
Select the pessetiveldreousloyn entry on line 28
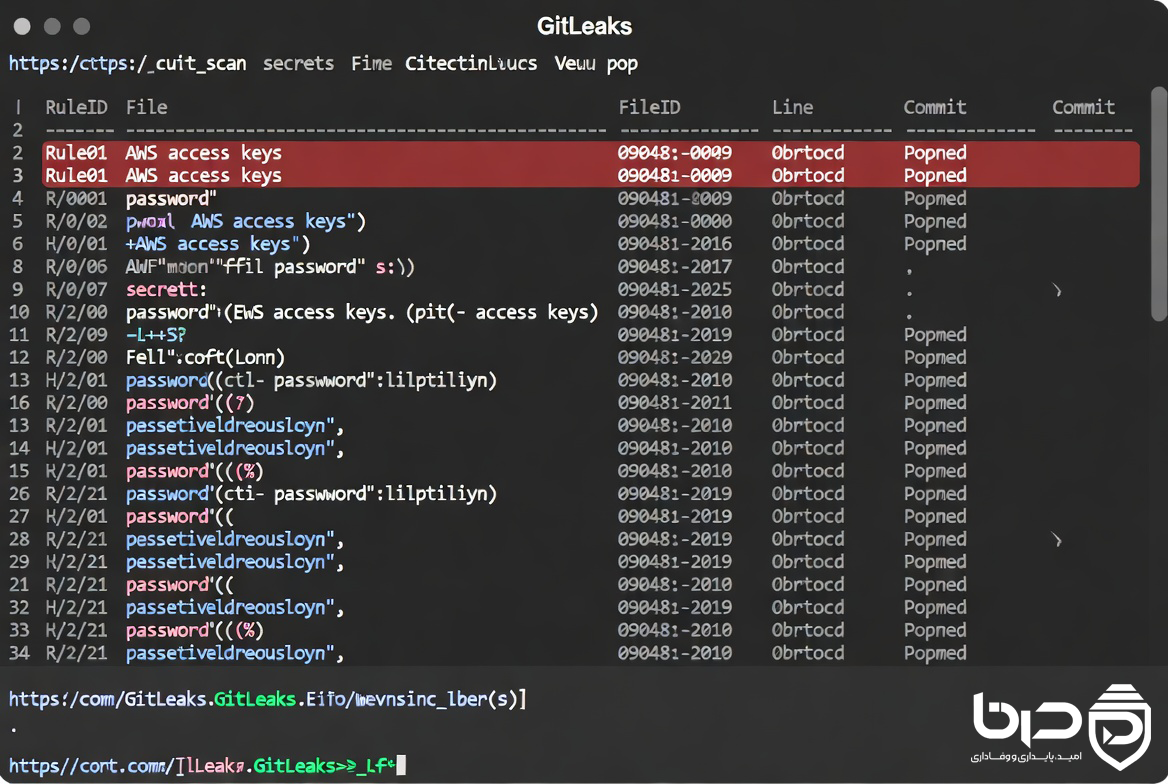point(235,540)
